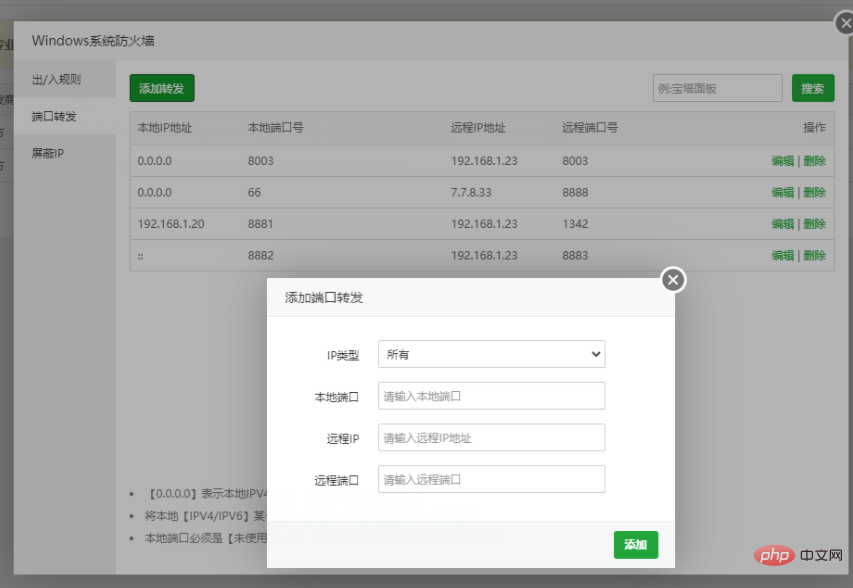The image size is (853, 588).
Task: Switch to the 端口转发 tab
Action: click(65, 116)
